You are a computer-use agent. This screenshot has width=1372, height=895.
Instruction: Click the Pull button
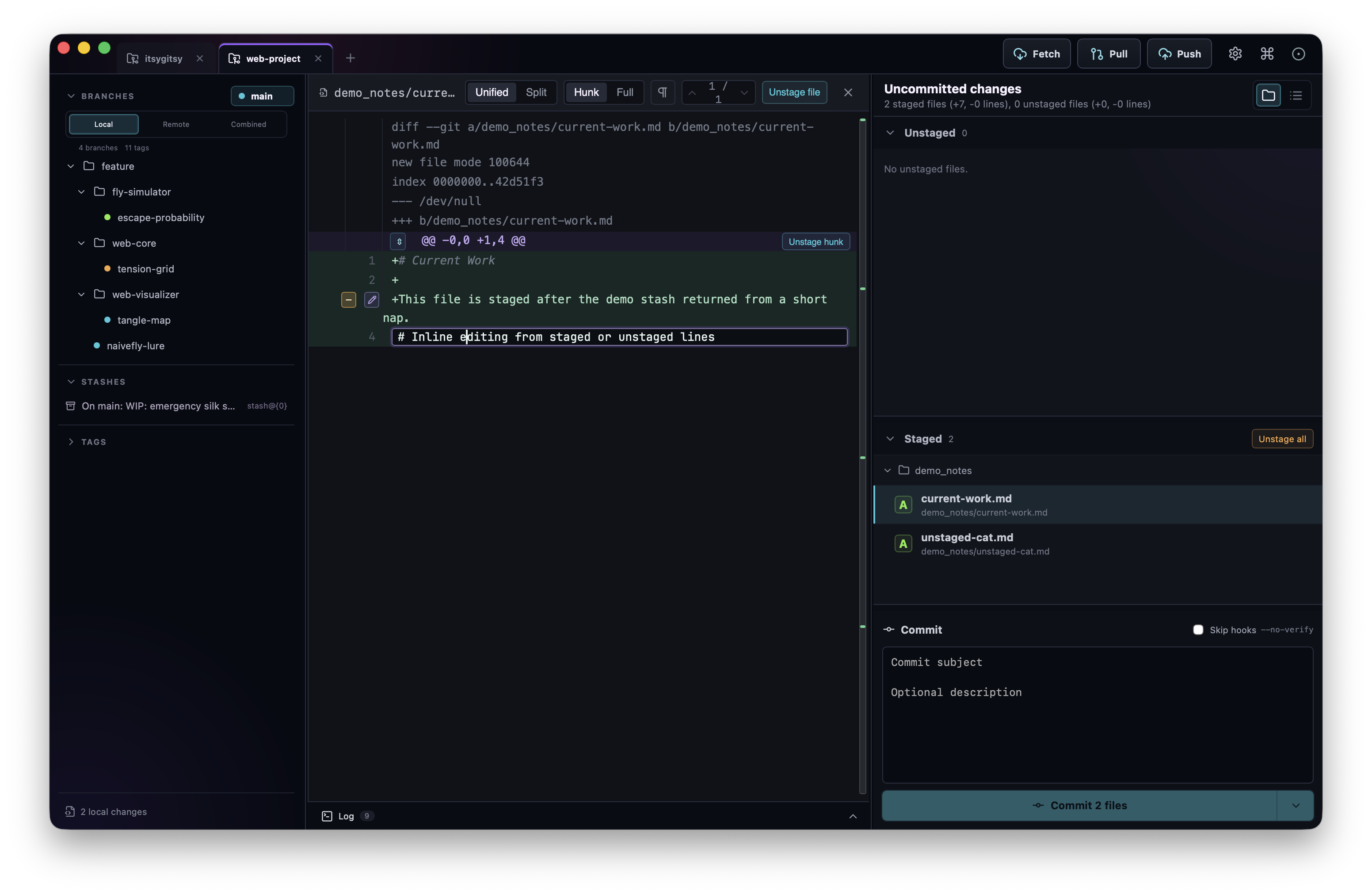coord(1108,54)
